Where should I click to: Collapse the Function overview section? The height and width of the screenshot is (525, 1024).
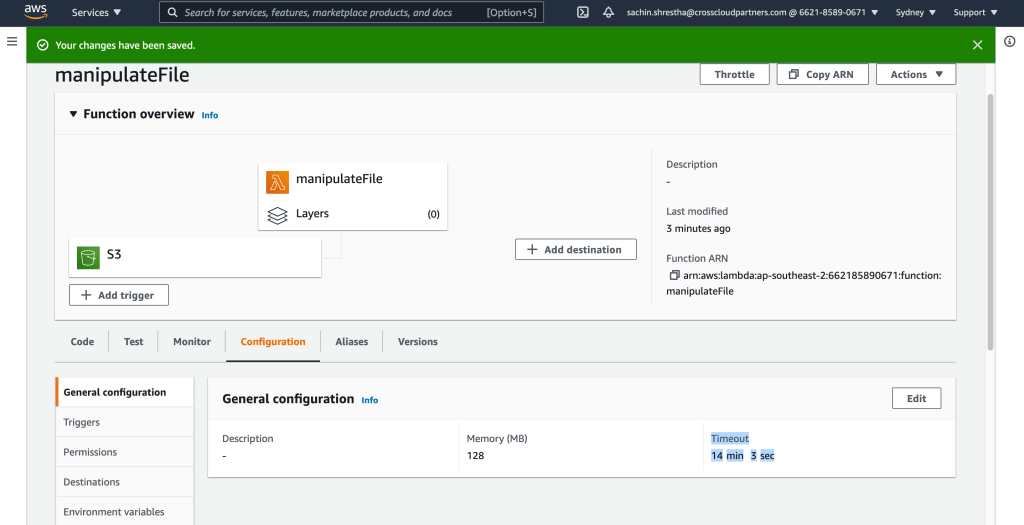(x=73, y=115)
